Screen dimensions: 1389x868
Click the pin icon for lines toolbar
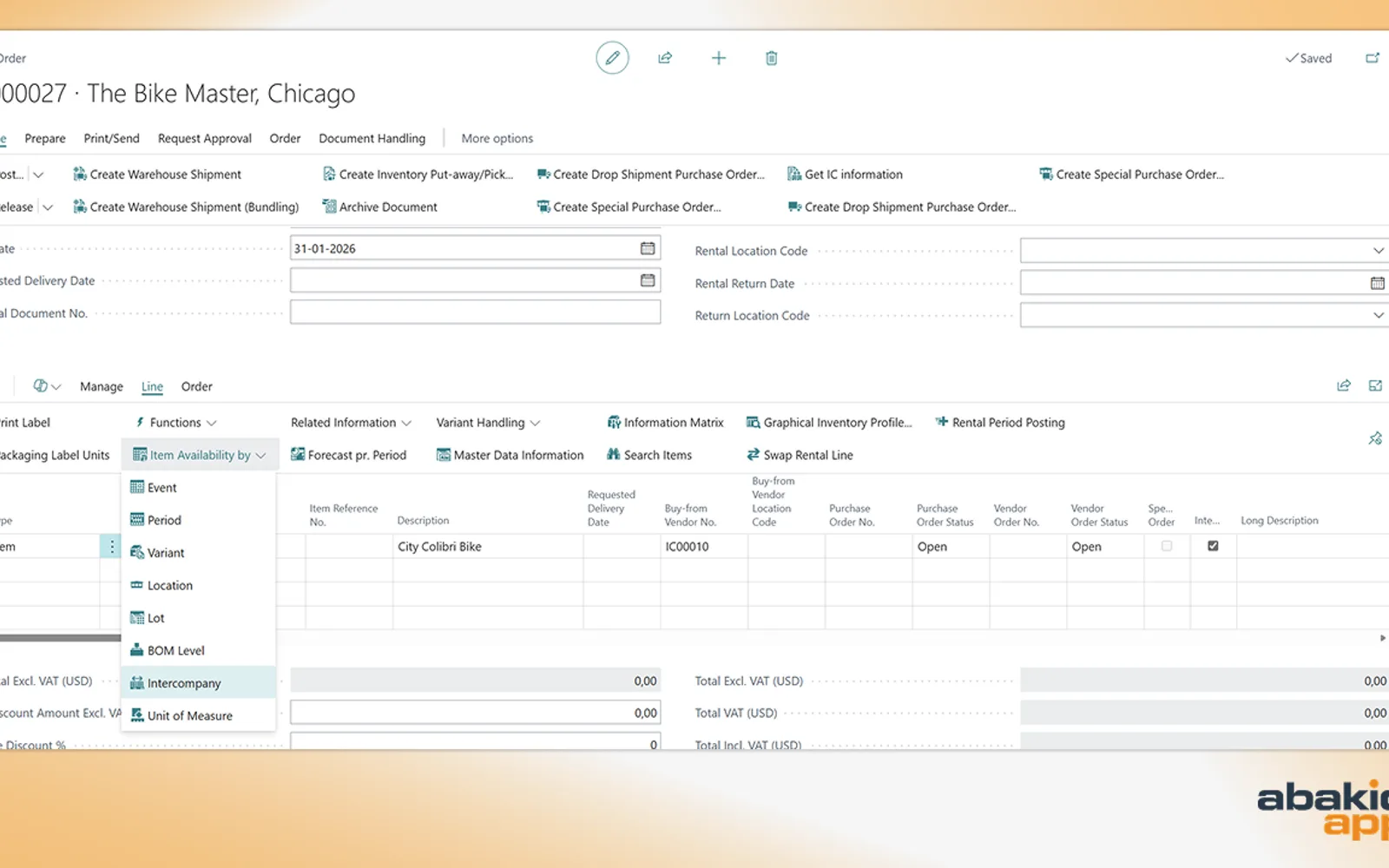click(1375, 438)
